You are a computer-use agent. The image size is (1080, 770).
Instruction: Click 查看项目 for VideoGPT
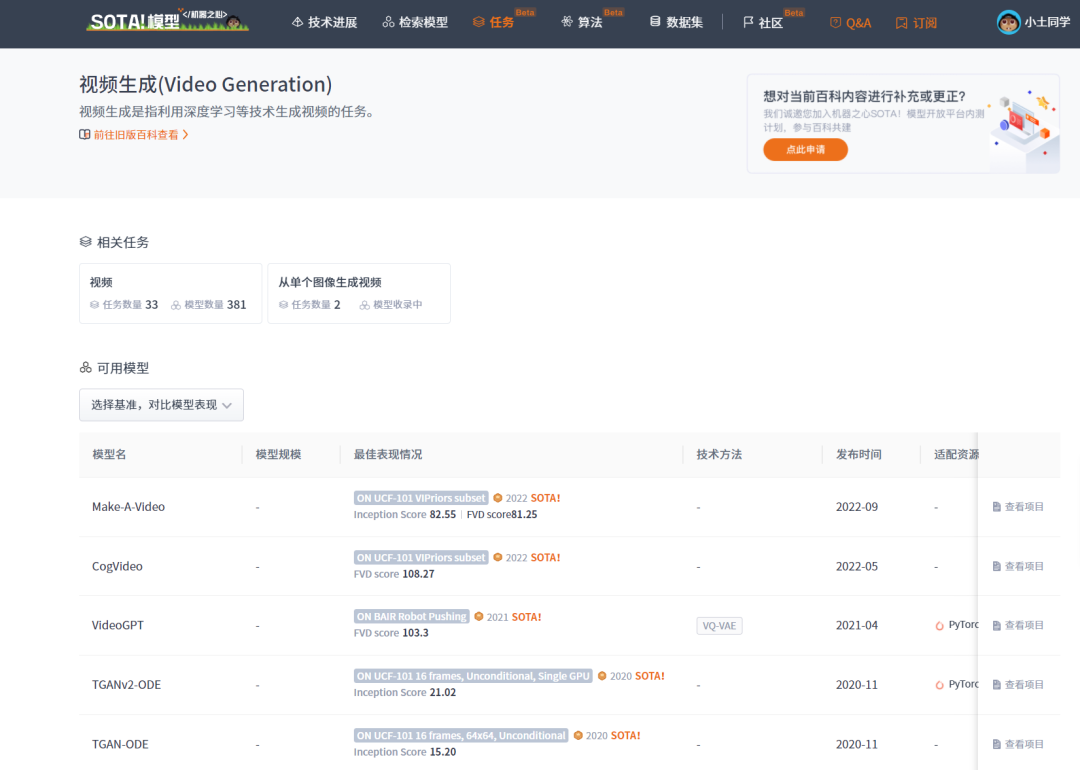[1017, 625]
